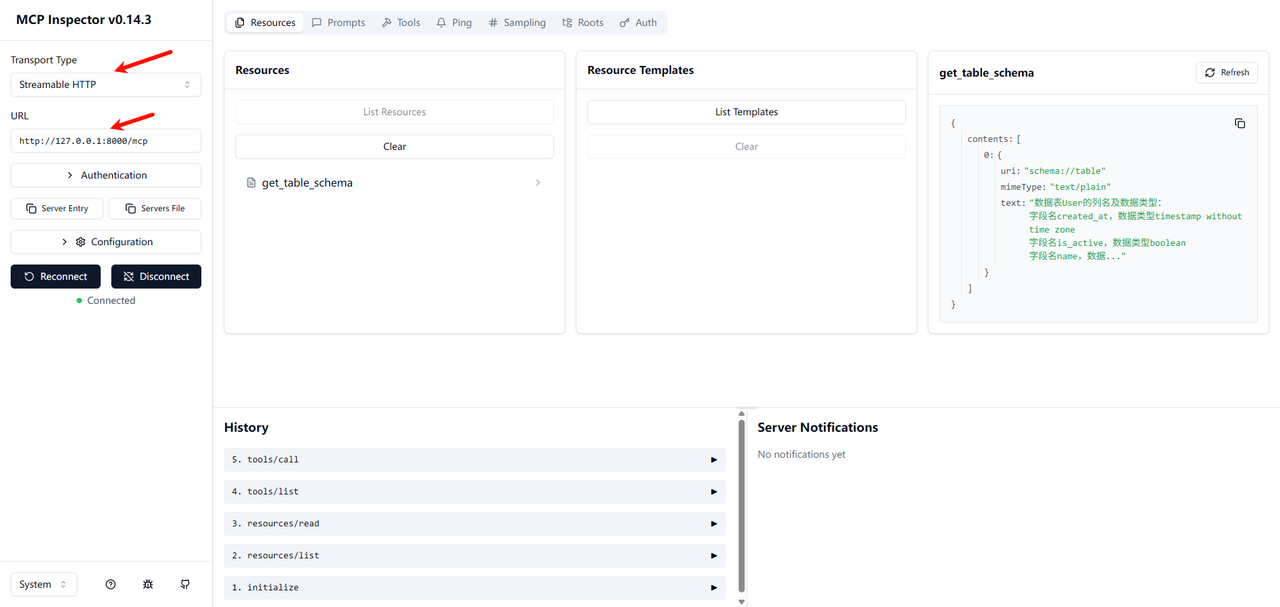Refresh the get_table_schema resource

1226,72
